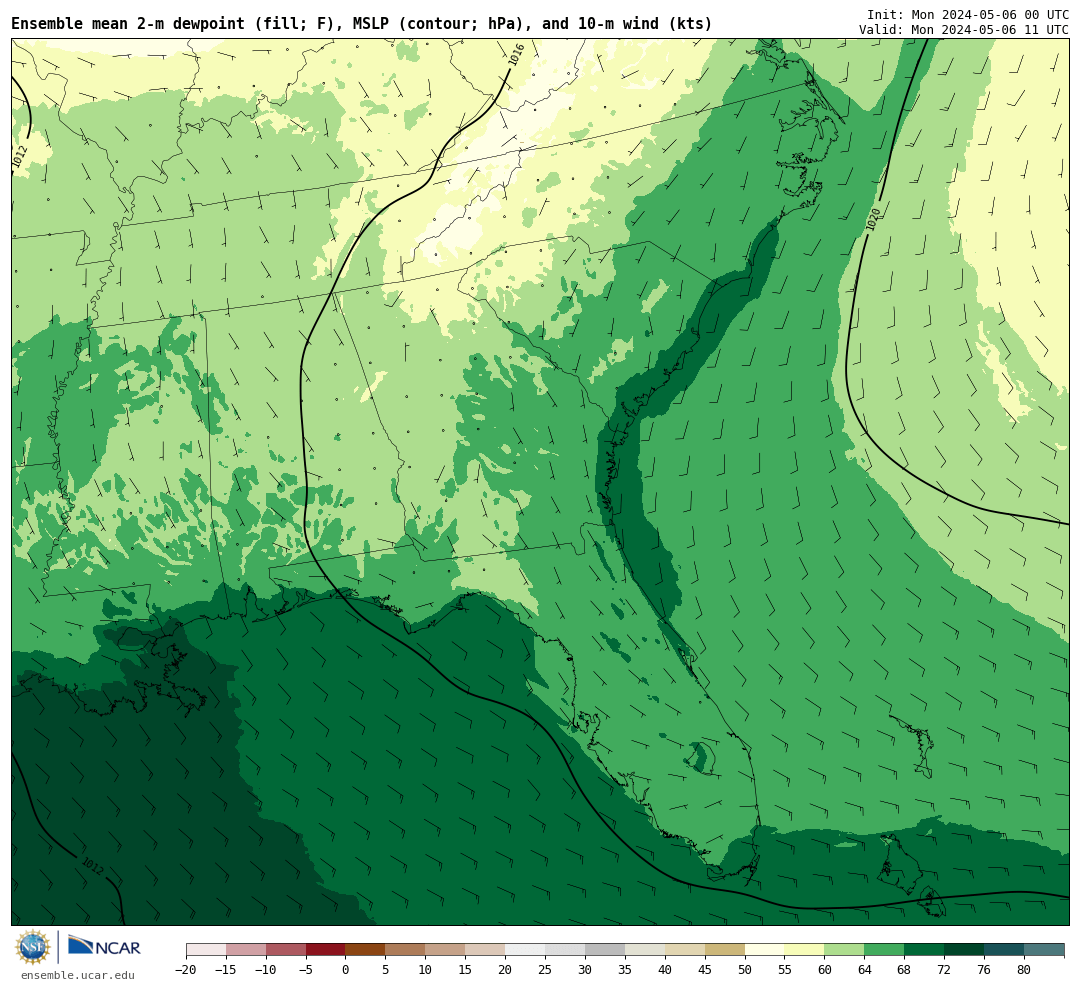Click the colorbar tick label 80
This screenshot has height=988, width=1080.
click(x=1024, y=969)
